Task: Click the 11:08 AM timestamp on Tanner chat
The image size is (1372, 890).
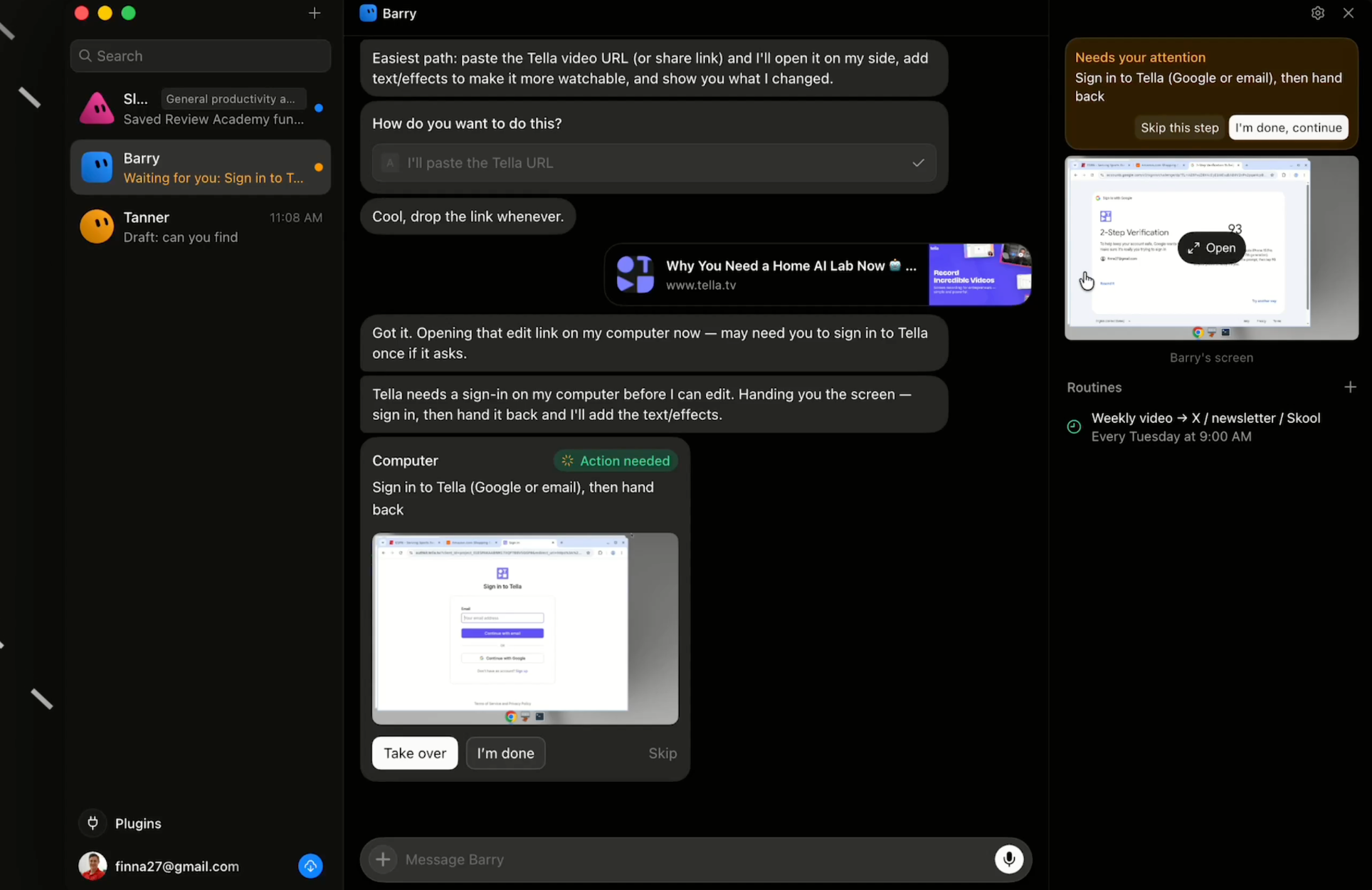Action: 296,218
